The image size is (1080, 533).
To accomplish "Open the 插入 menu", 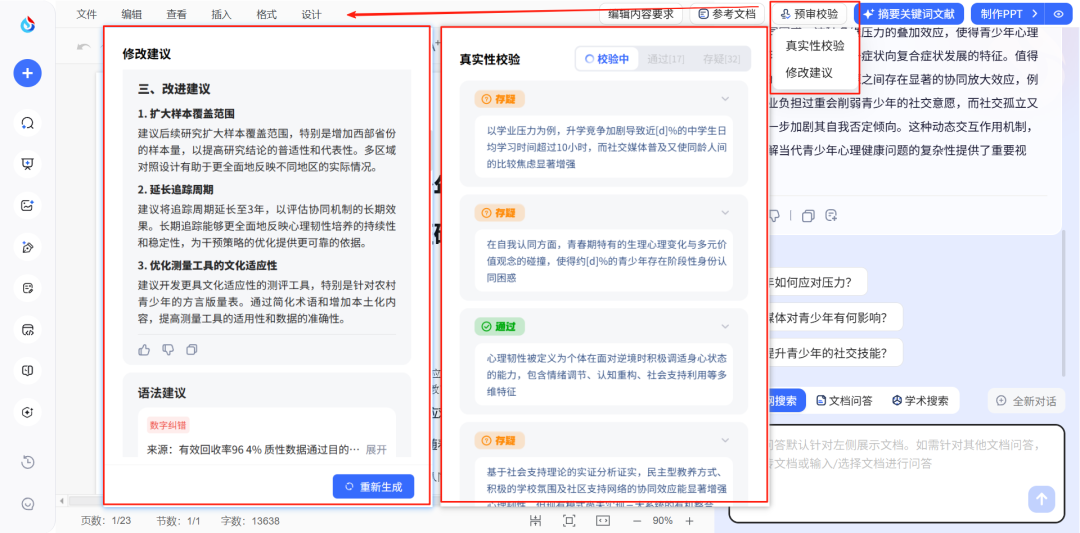I will click(221, 14).
